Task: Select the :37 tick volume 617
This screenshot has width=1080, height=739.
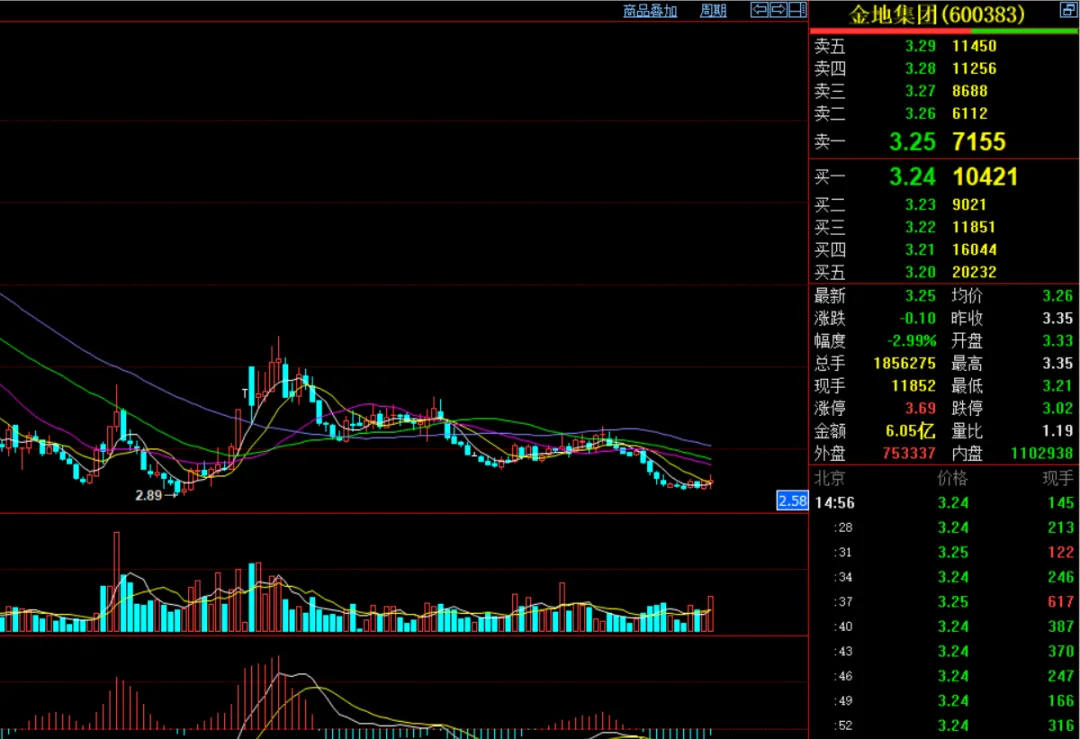Action: (1060, 602)
